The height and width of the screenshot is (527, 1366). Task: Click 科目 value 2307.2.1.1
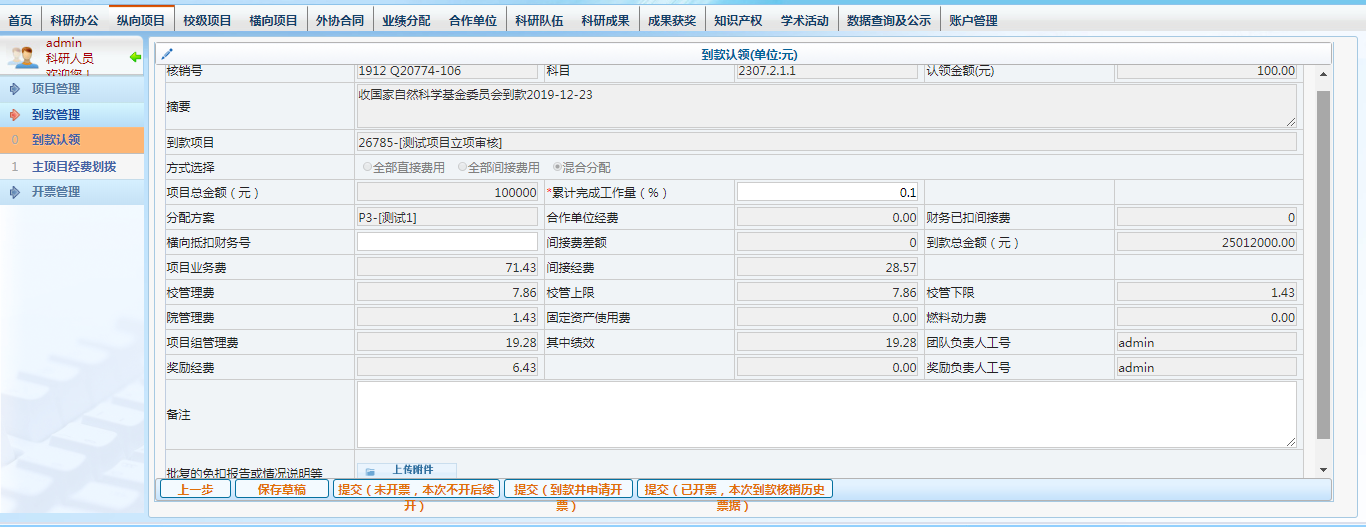pos(827,71)
